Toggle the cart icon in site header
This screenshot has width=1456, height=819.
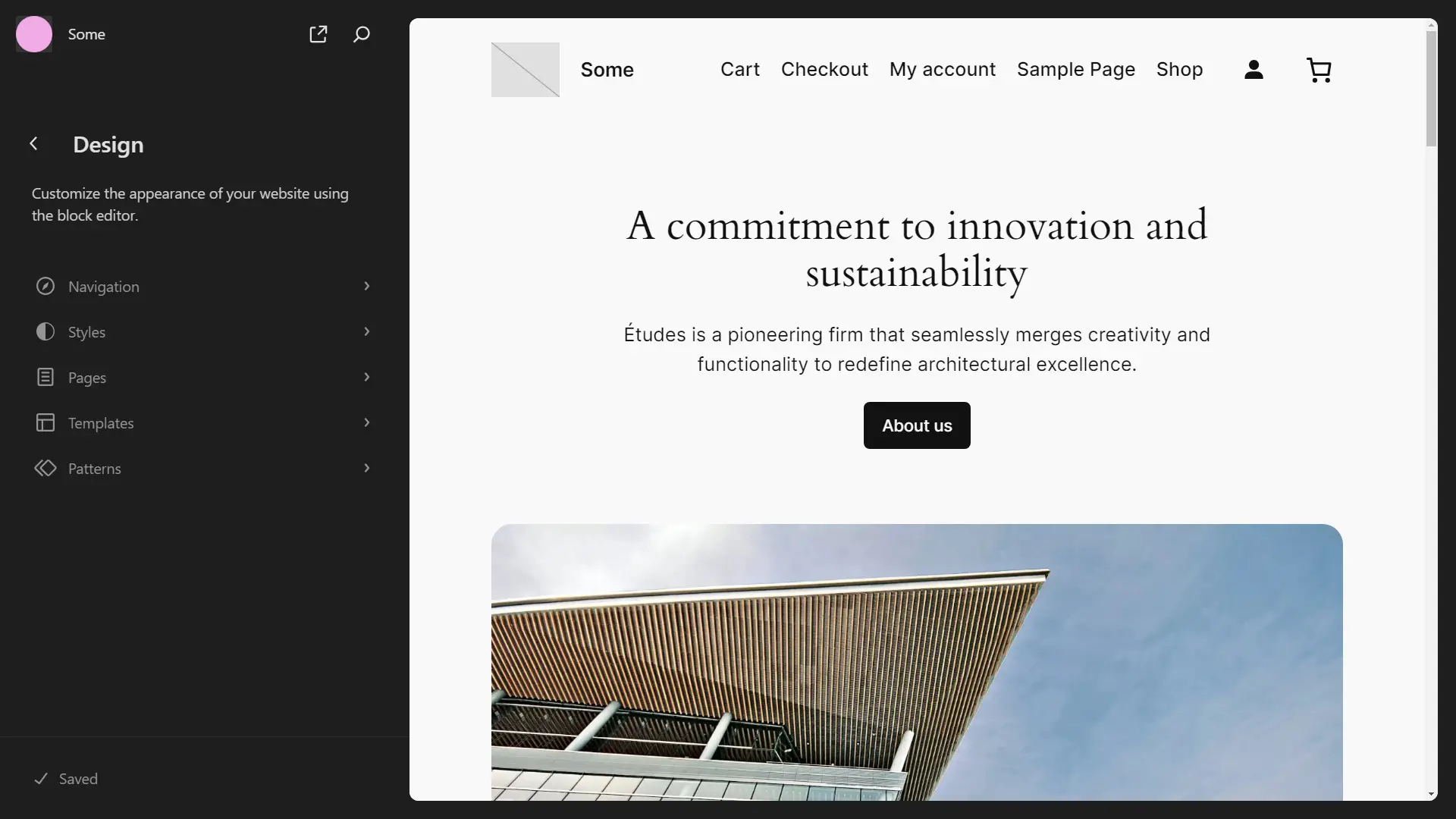pyautogui.click(x=1319, y=70)
